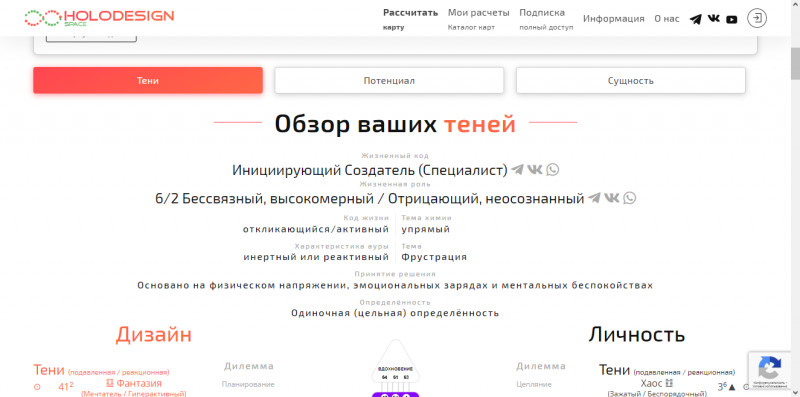This screenshot has width=800, height=397.
Task: Share life role 6/2 via Telegram icon
Action: 594,198
